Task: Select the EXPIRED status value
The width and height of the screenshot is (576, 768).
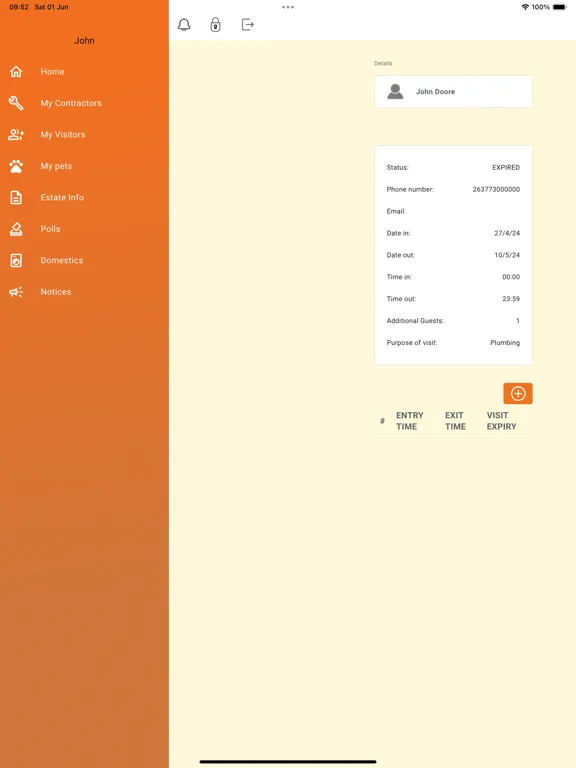Action: [x=506, y=168]
